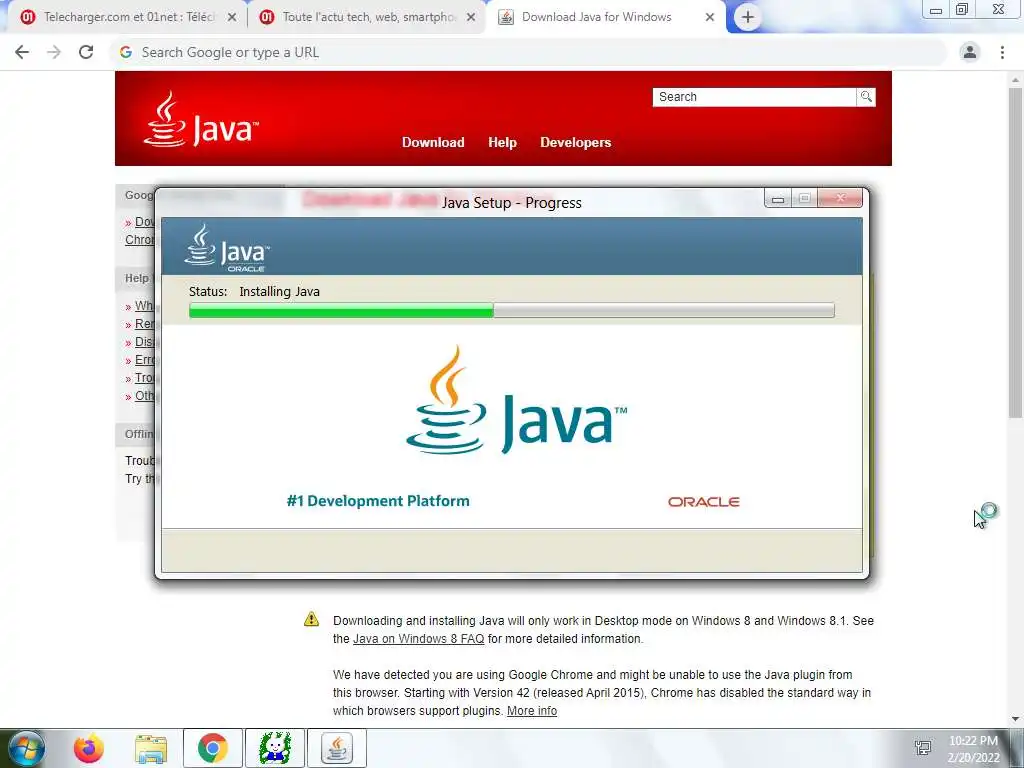Click the yellow warning triangle icon
Screen dimensions: 1024x768
312,619
